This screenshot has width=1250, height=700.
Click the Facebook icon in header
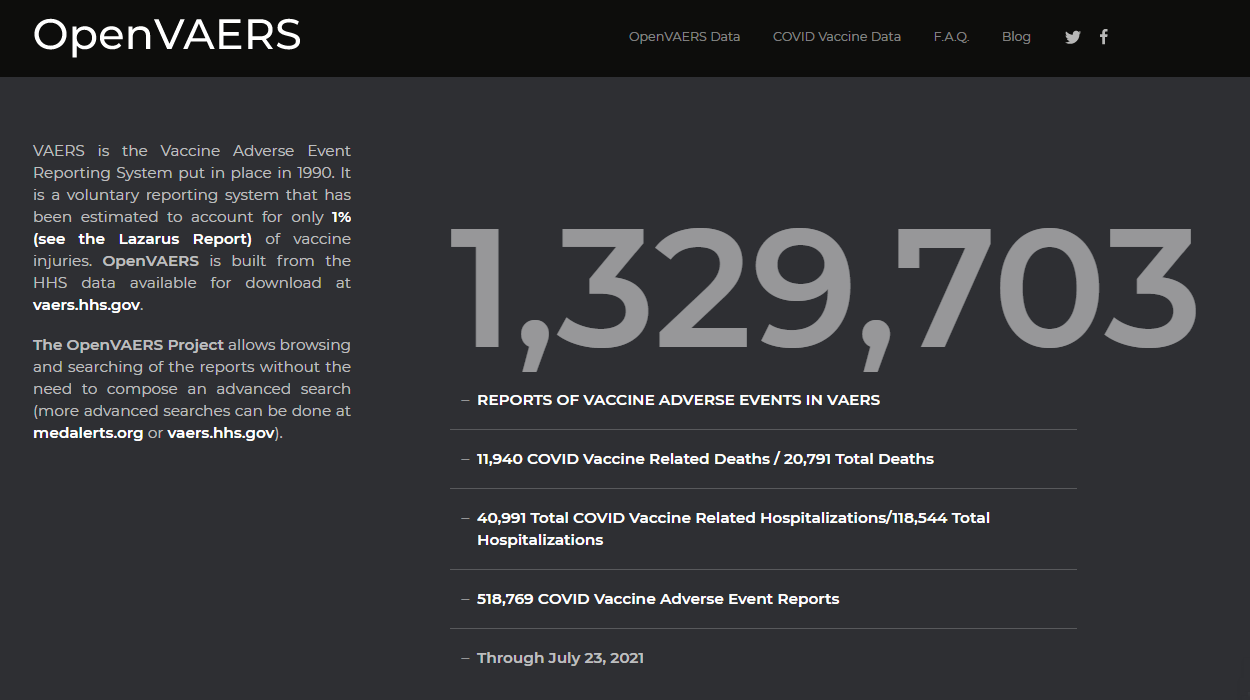click(1104, 37)
